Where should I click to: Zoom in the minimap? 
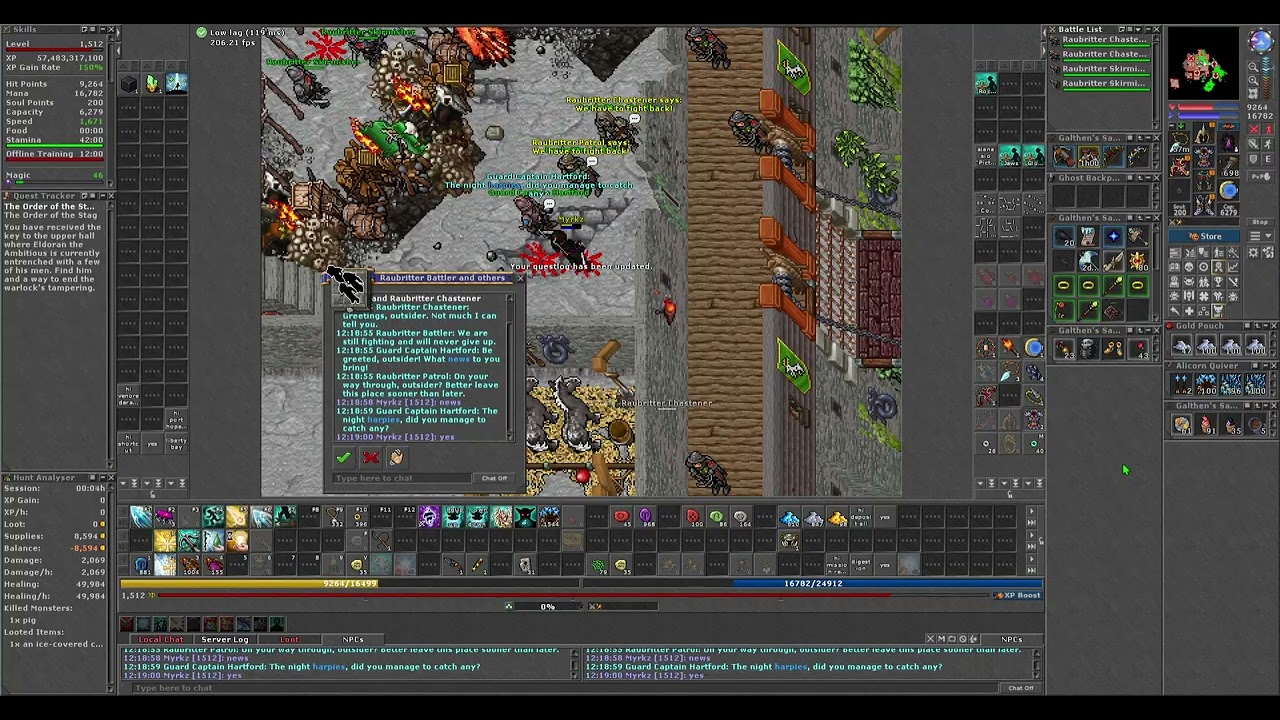(1253, 81)
